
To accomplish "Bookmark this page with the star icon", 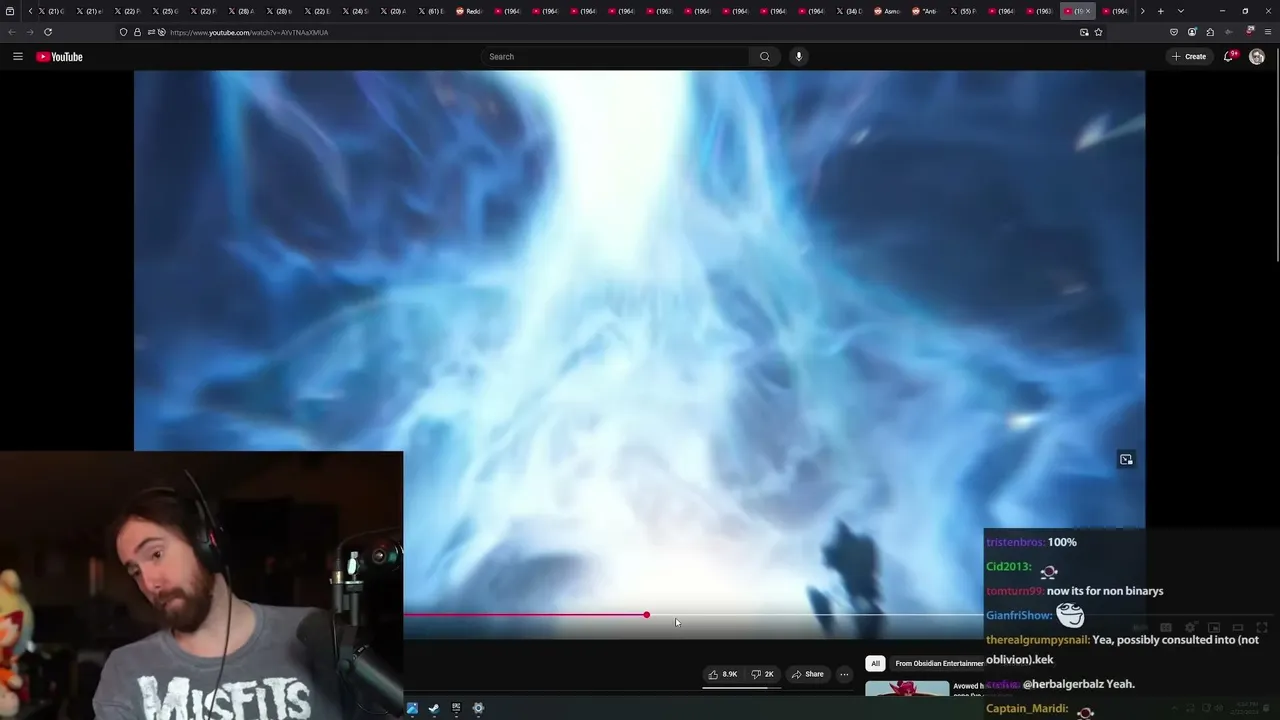I will pyautogui.click(x=1098, y=32).
